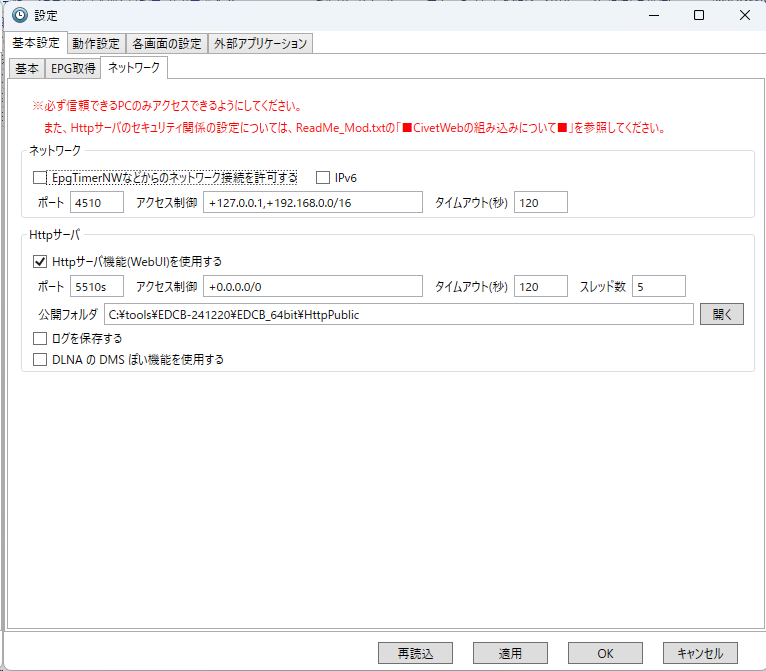Click the 適用 apply button
This screenshot has height=671, width=766.
point(511,653)
